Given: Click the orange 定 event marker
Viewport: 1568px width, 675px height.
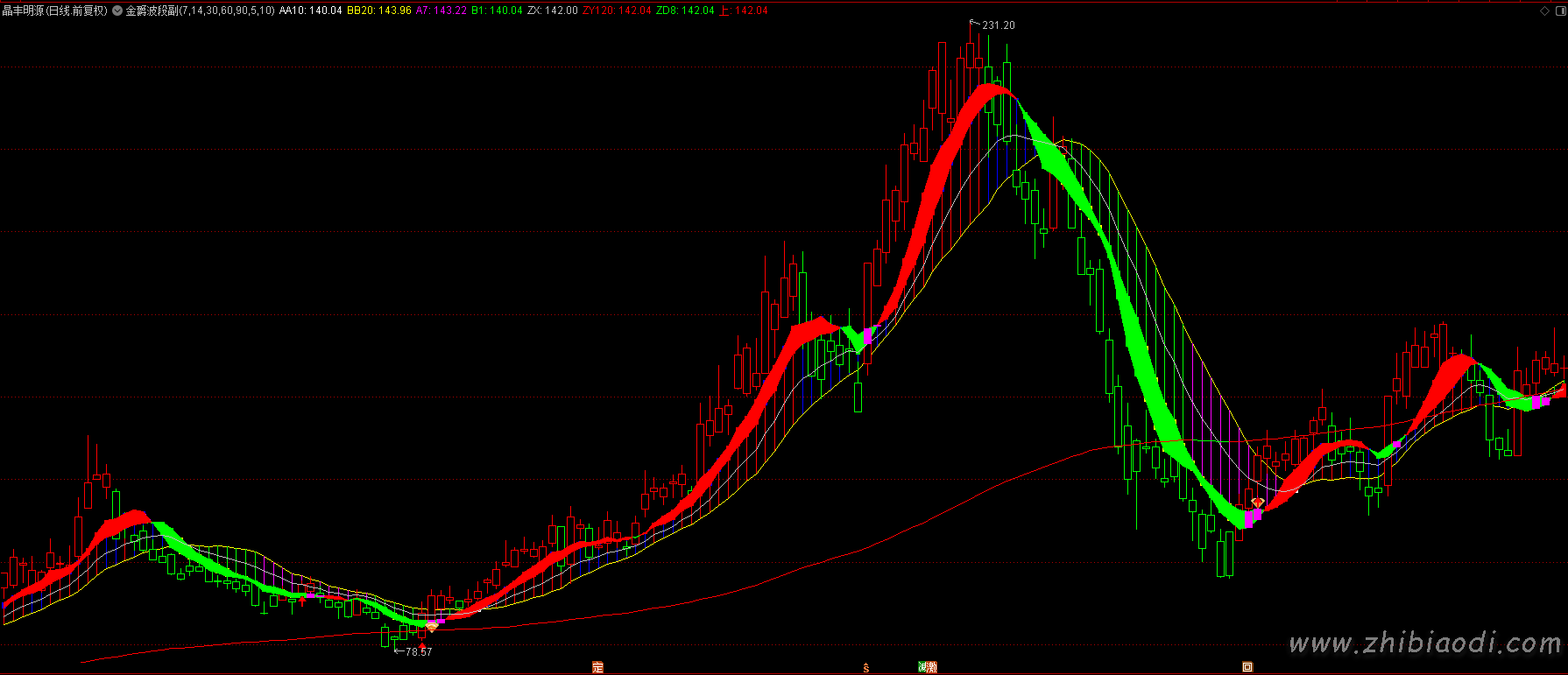Looking at the screenshot, I should point(597,667).
